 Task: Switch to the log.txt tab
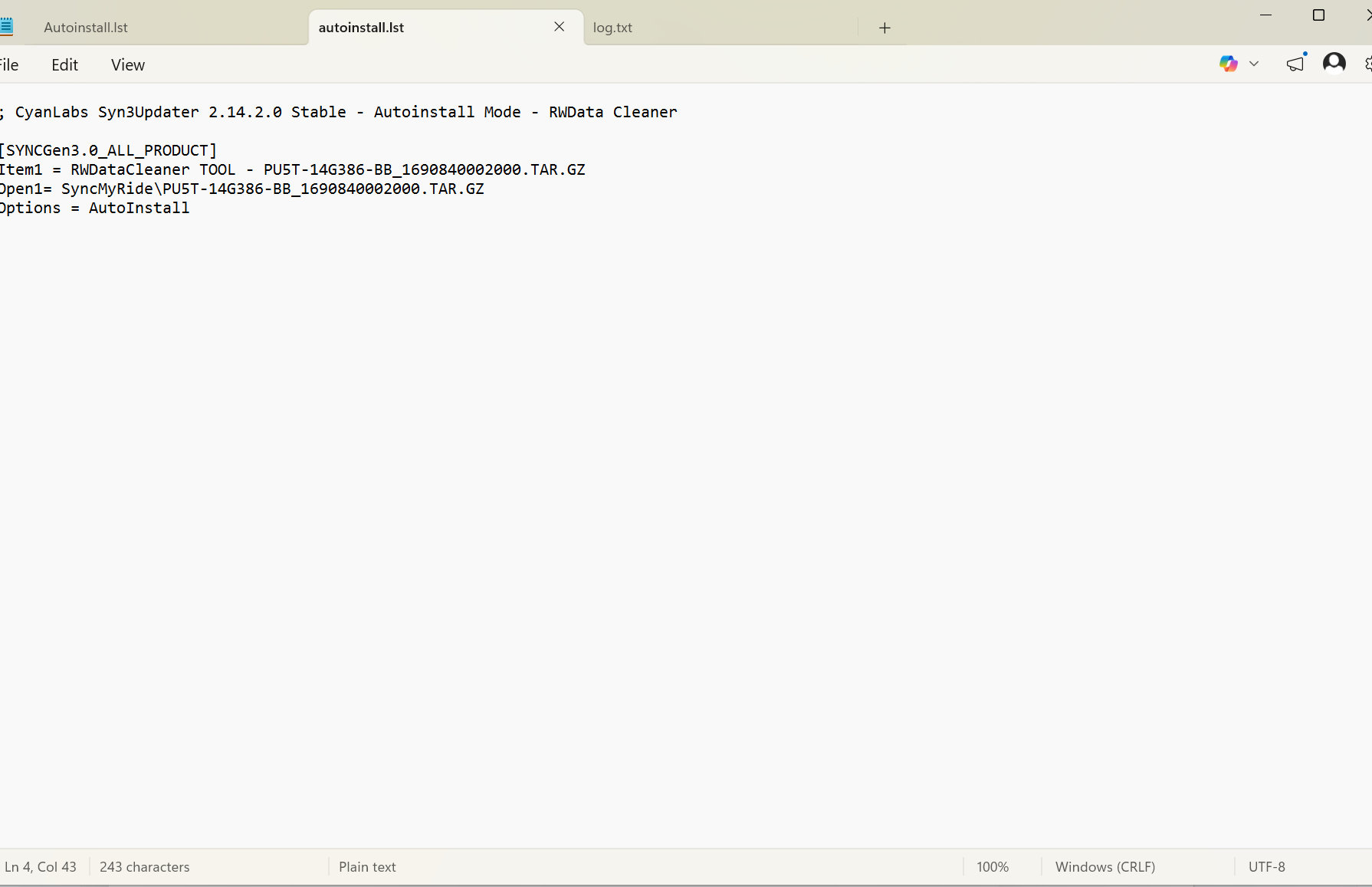pyautogui.click(x=612, y=28)
